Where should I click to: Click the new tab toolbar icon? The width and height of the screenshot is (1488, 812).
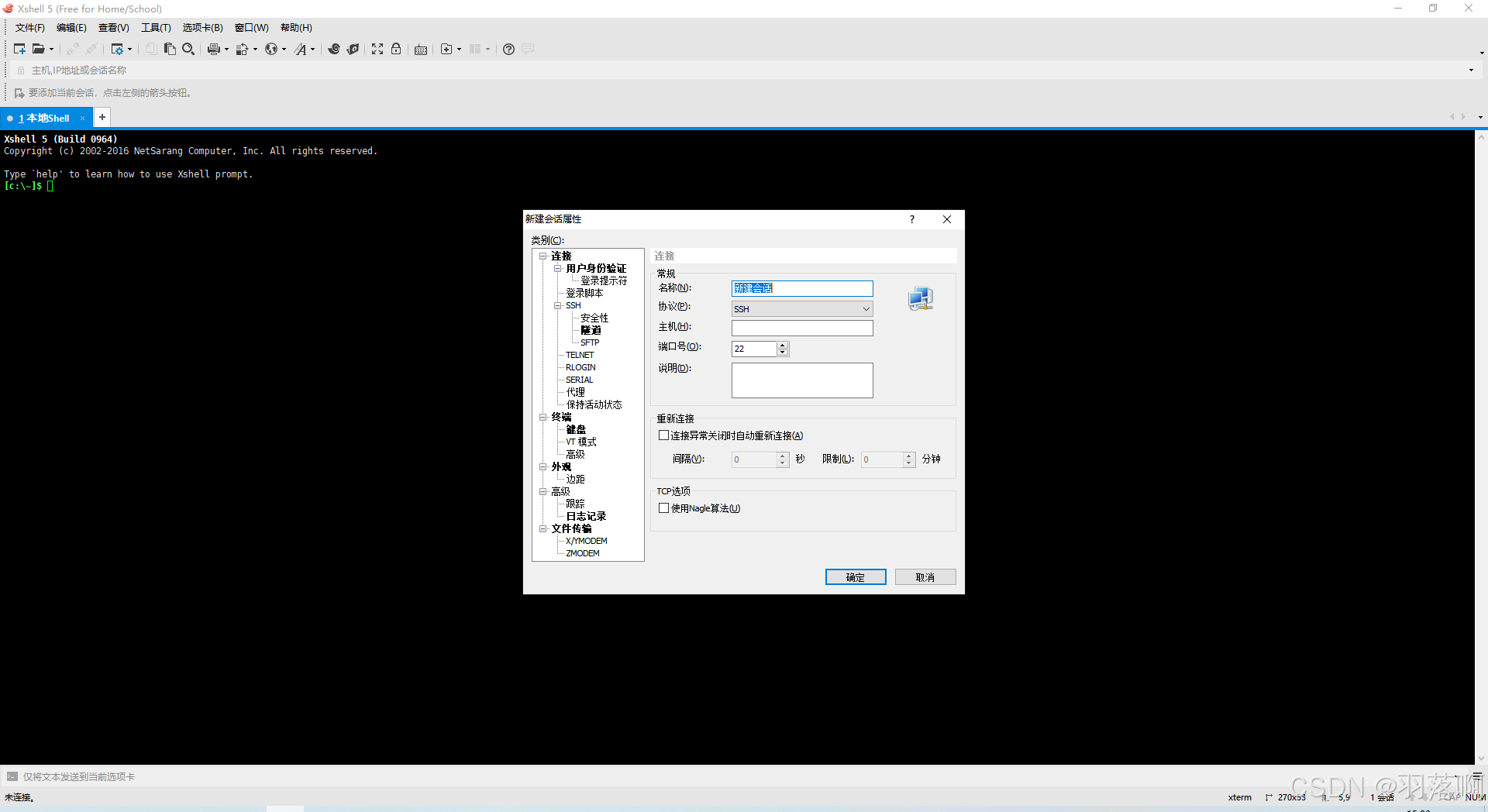(x=446, y=49)
